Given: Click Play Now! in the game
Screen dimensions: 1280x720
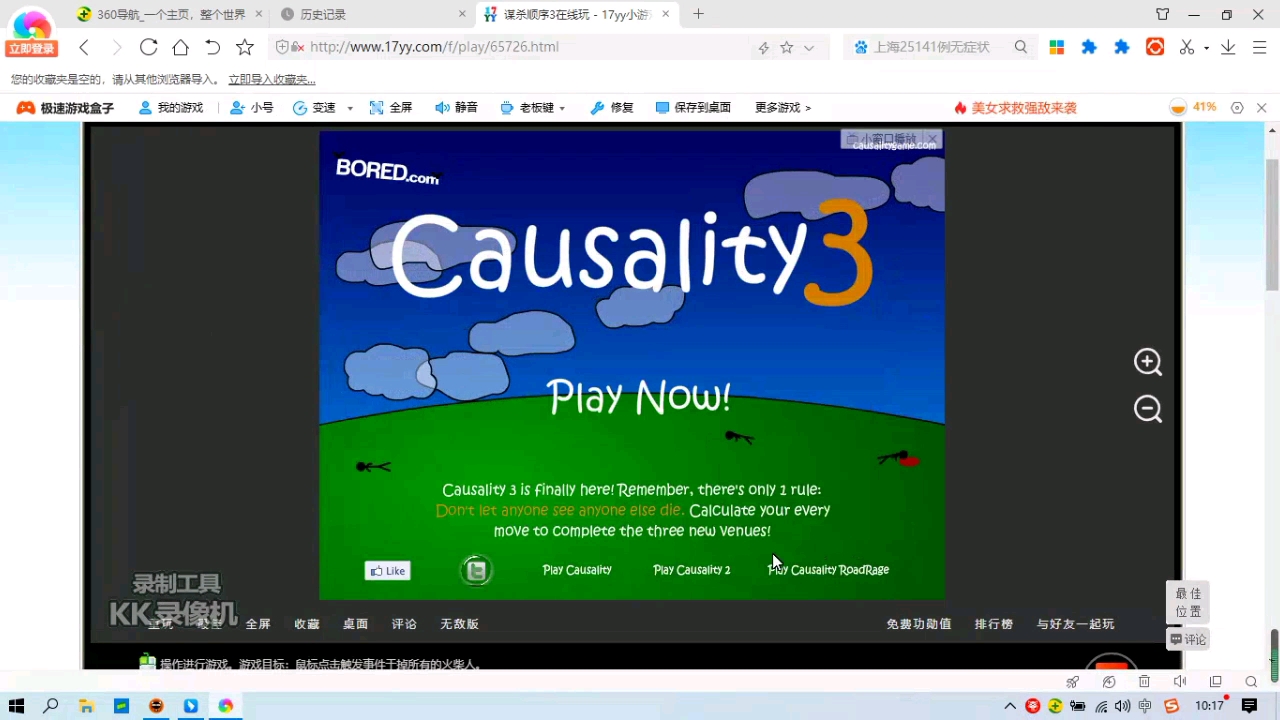Looking at the screenshot, I should click(x=639, y=397).
